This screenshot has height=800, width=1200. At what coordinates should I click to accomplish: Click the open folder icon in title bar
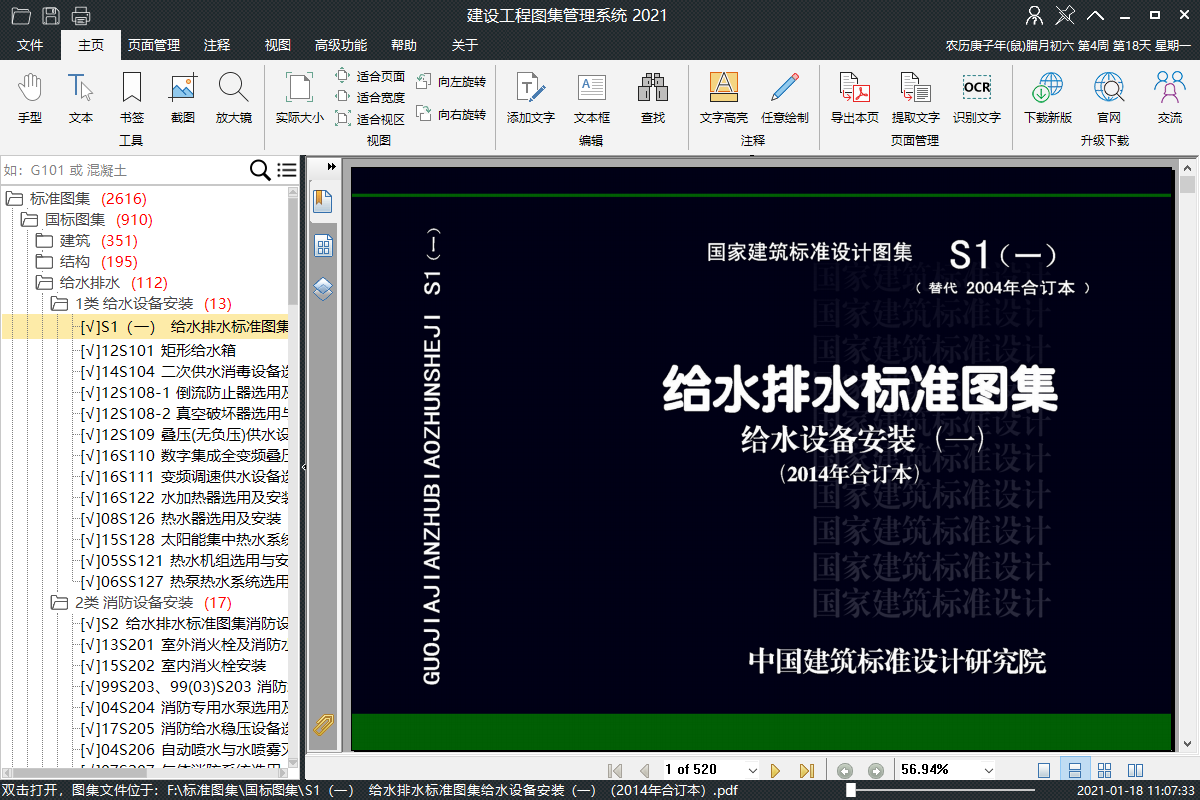pos(20,15)
